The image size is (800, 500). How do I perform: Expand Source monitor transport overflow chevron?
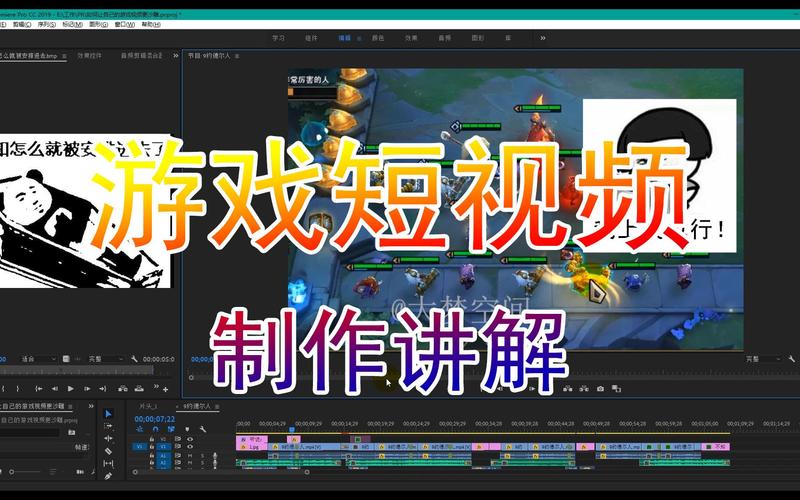156,386
